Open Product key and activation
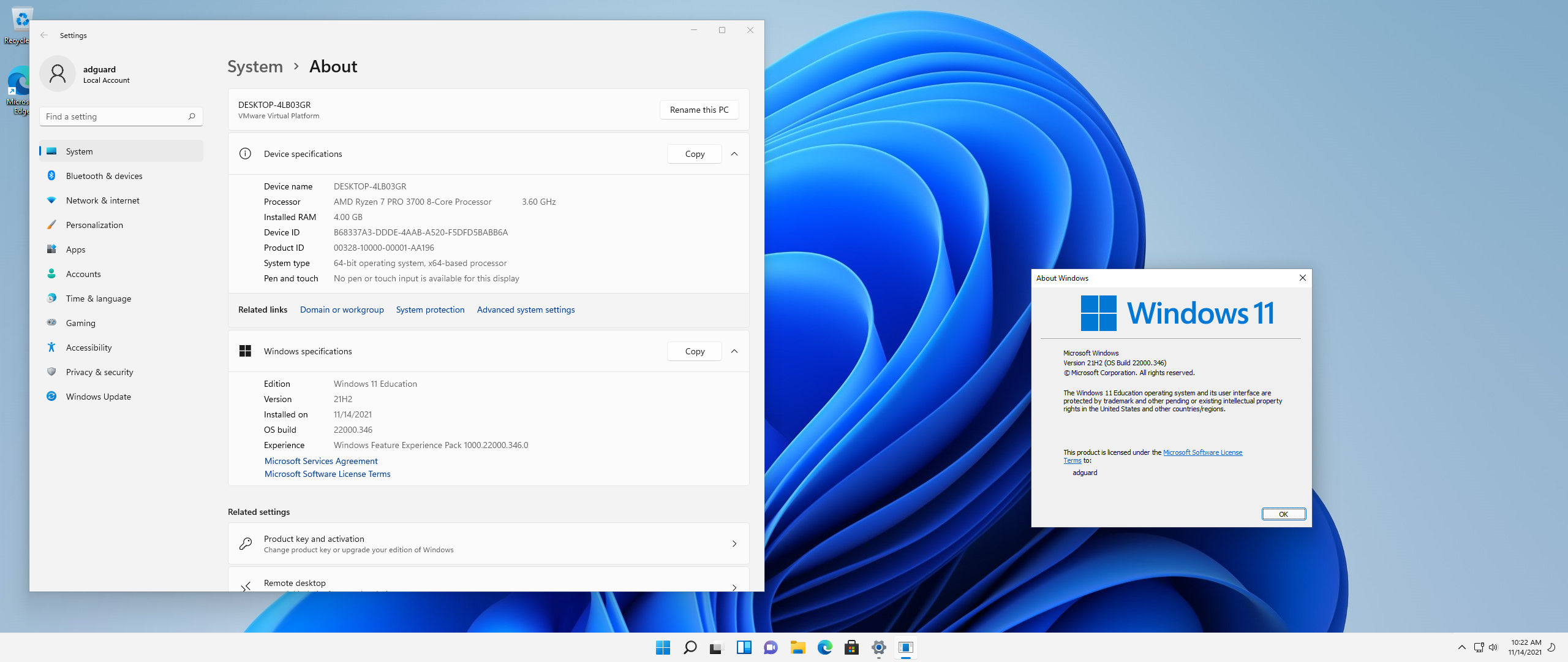 point(488,544)
